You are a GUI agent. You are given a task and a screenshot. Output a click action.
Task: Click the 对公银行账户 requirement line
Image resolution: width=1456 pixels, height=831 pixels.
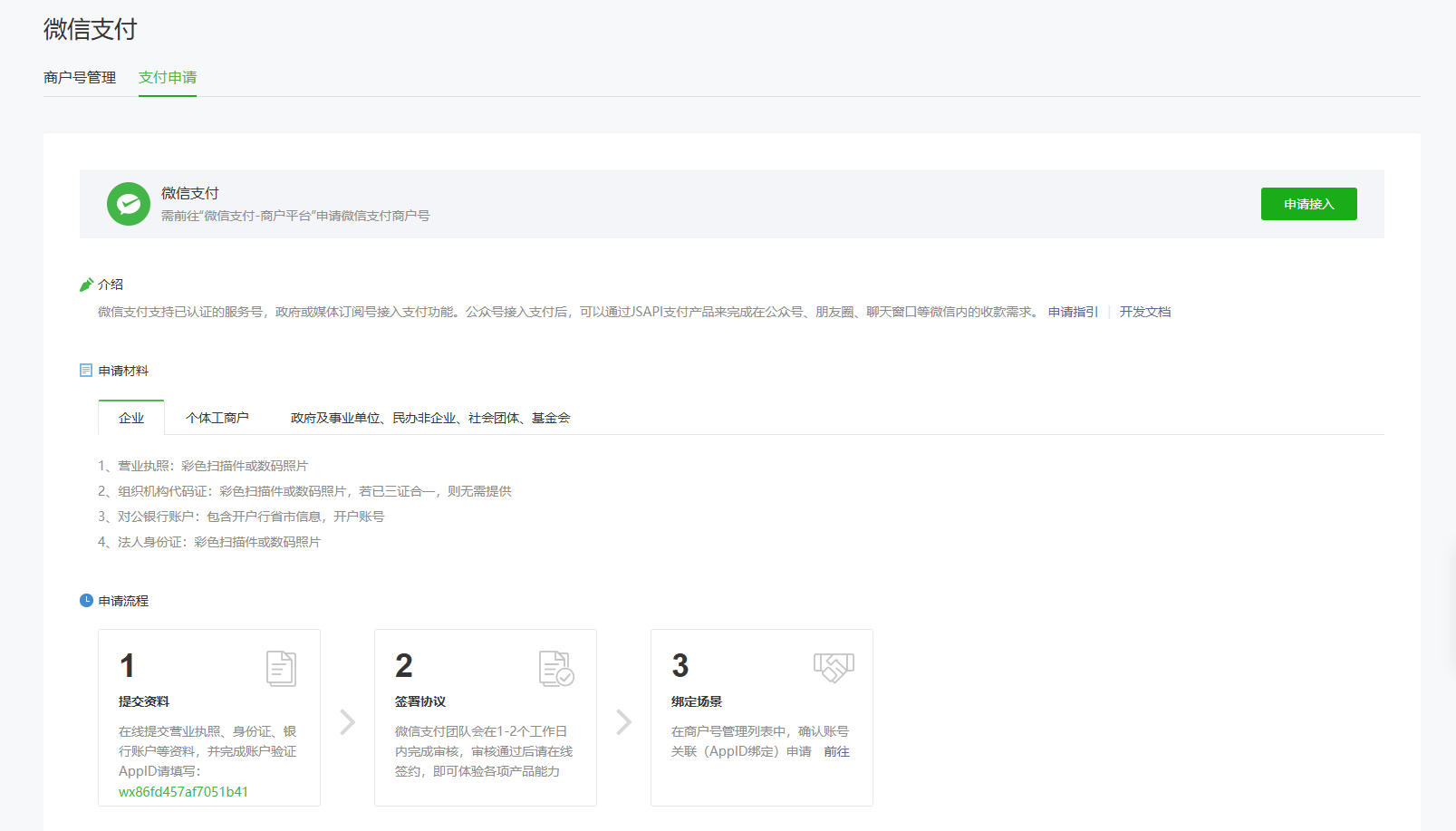coord(241,517)
